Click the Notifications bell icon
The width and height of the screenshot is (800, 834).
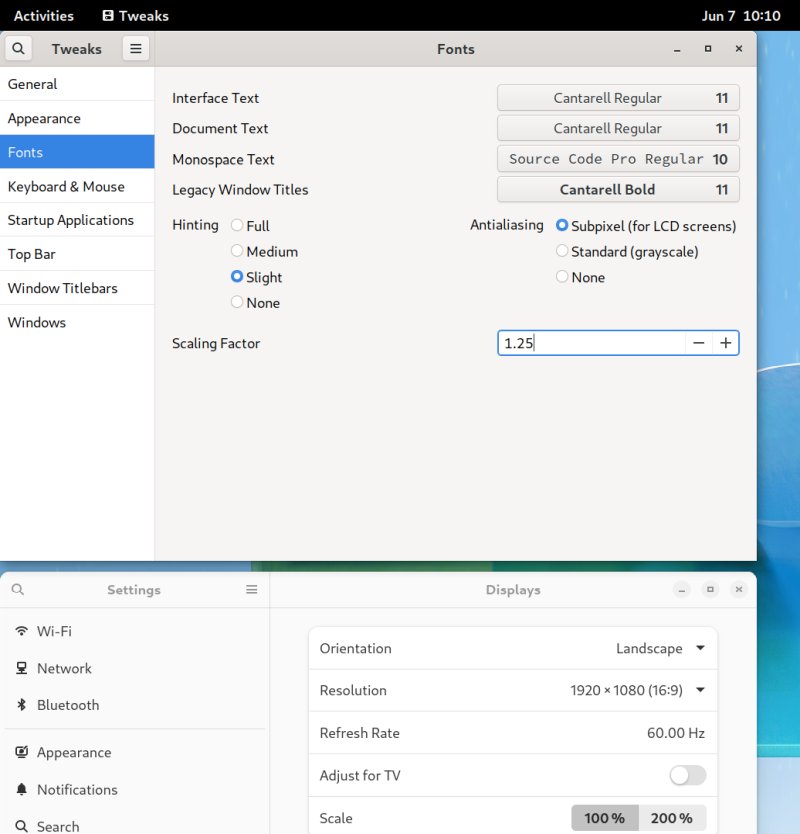click(21, 789)
